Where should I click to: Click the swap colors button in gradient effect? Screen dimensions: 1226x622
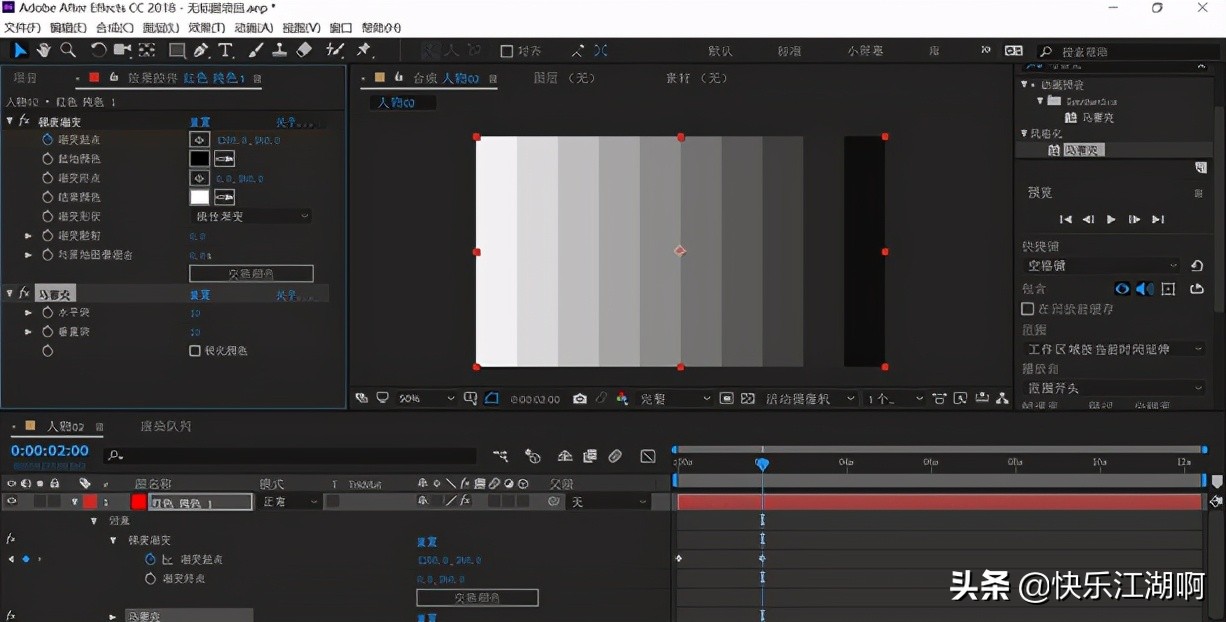(x=251, y=273)
